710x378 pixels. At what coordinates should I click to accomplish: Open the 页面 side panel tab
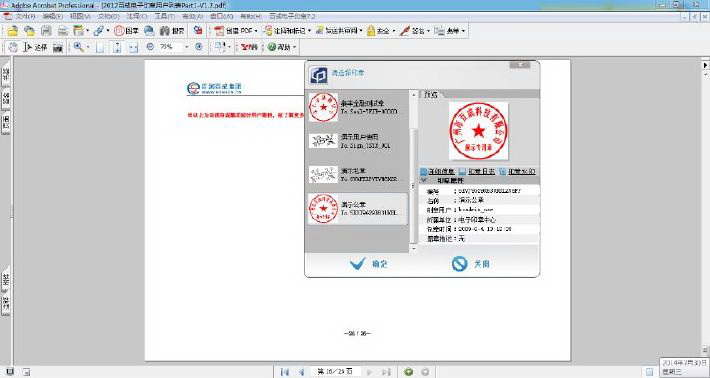(6, 123)
